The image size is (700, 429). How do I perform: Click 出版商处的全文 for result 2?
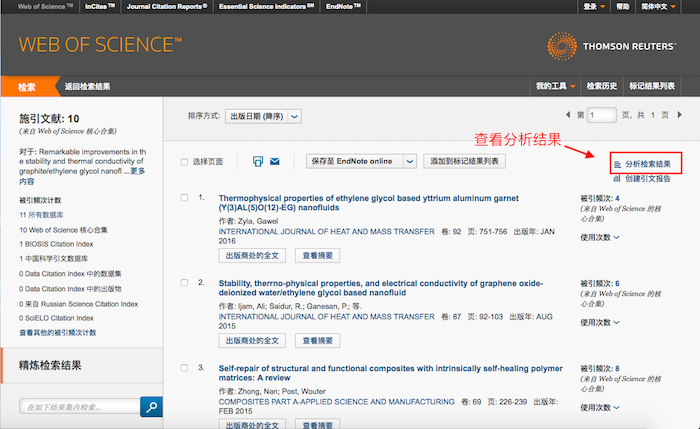click(252, 341)
